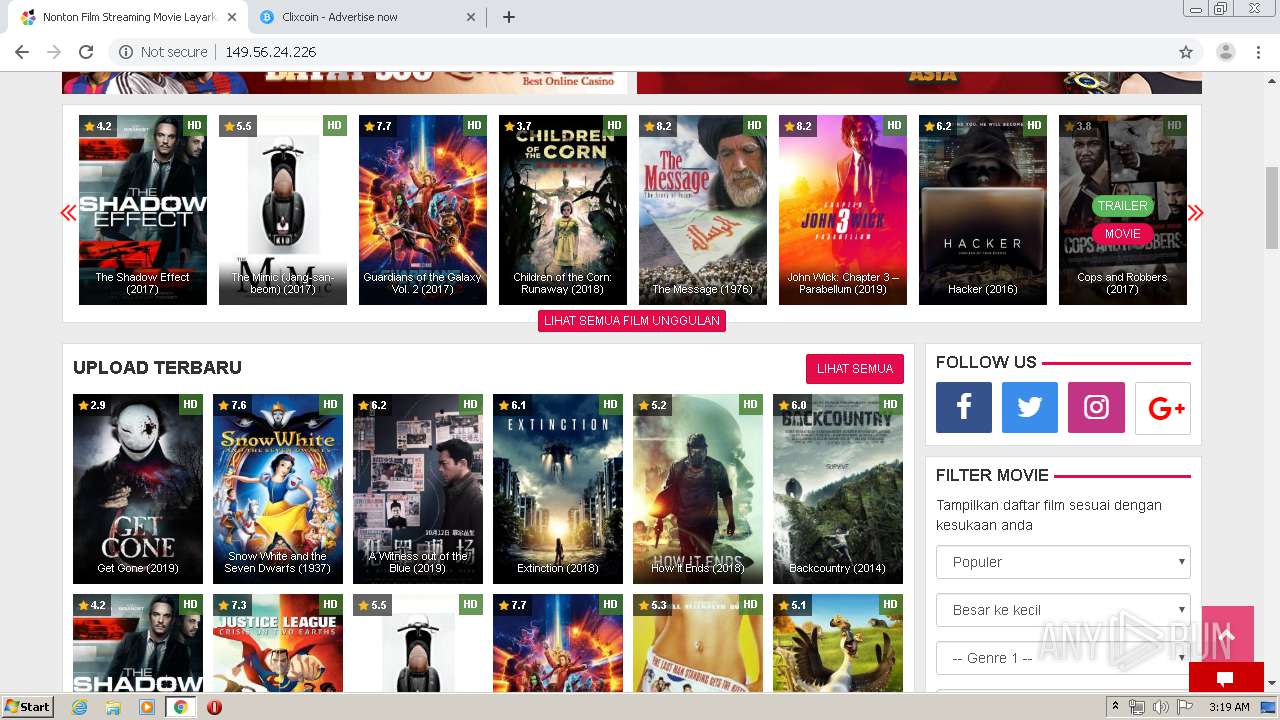This screenshot has width=1280, height=720.
Task: Click the taskbar clock showing 3:19 AM
Action: pos(1229,707)
